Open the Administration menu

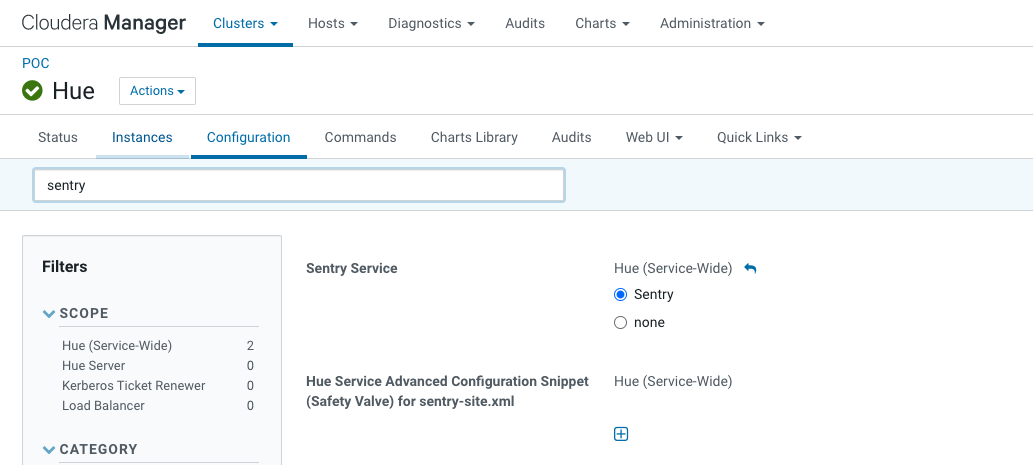coord(713,23)
